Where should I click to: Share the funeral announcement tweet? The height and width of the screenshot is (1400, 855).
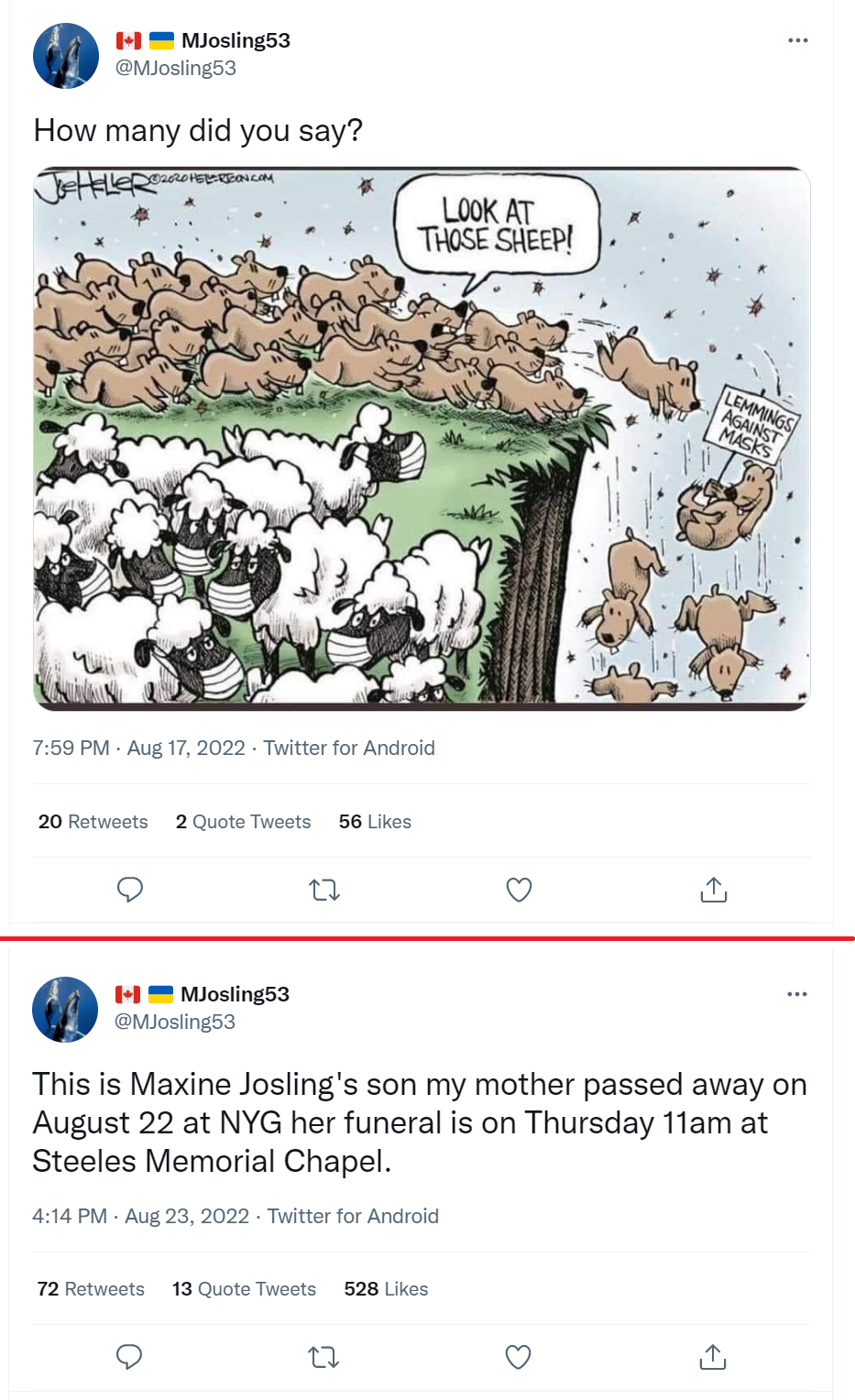[x=712, y=1357]
